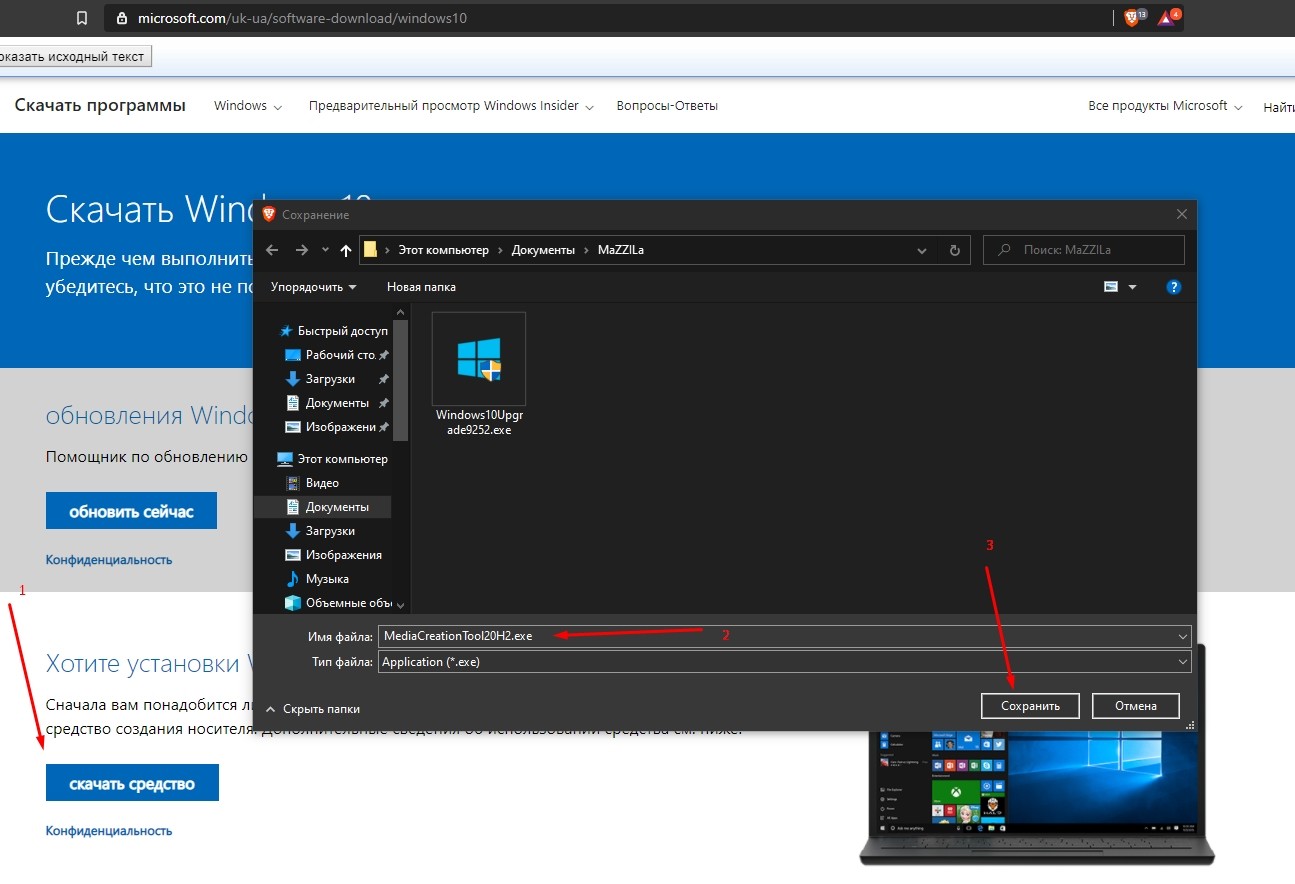1295x884 pixels.
Task: Click the lock icon next to microsoft.com URL
Action: pos(122,18)
